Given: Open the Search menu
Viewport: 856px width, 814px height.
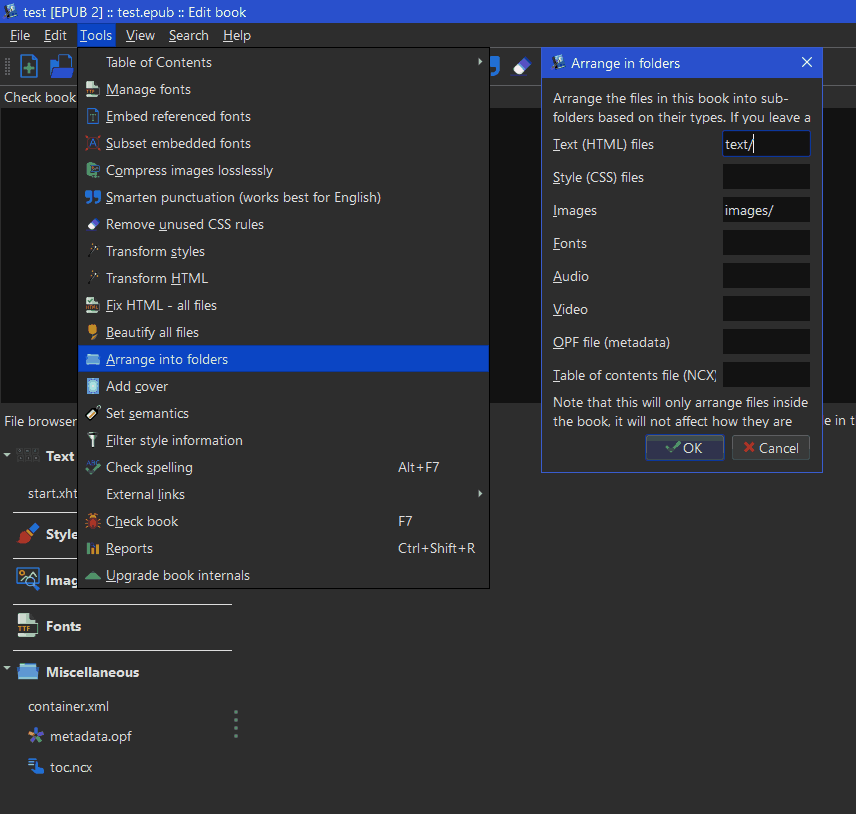Looking at the screenshot, I should 189,35.
